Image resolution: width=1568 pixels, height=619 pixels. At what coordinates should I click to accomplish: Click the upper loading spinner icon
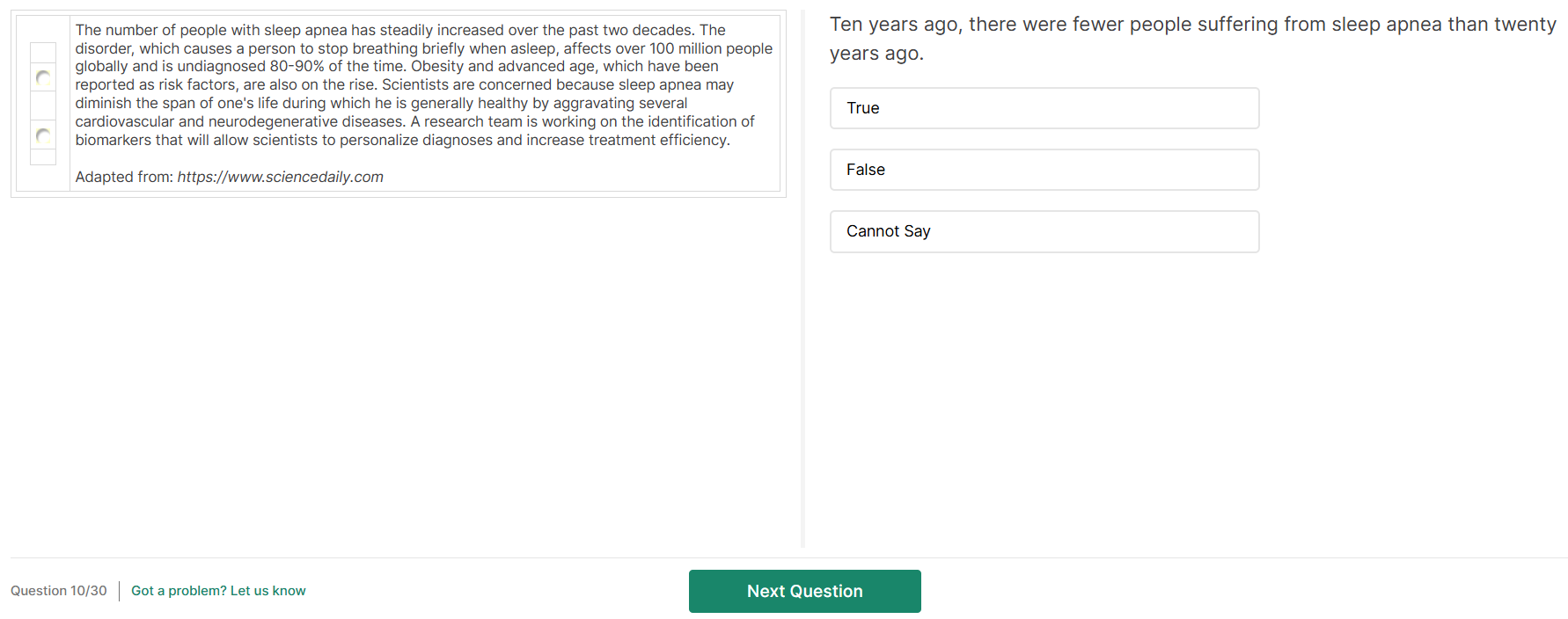coord(43,78)
